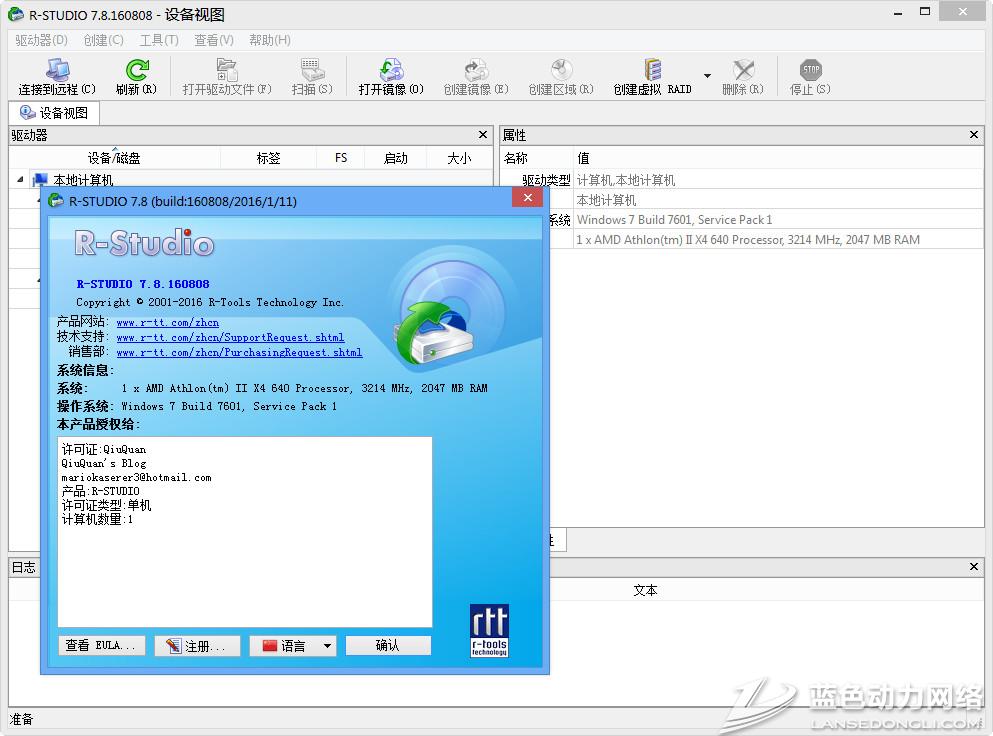993x736 pixels.
Task: Click the Register (注册) button
Action: pos(197,646)
